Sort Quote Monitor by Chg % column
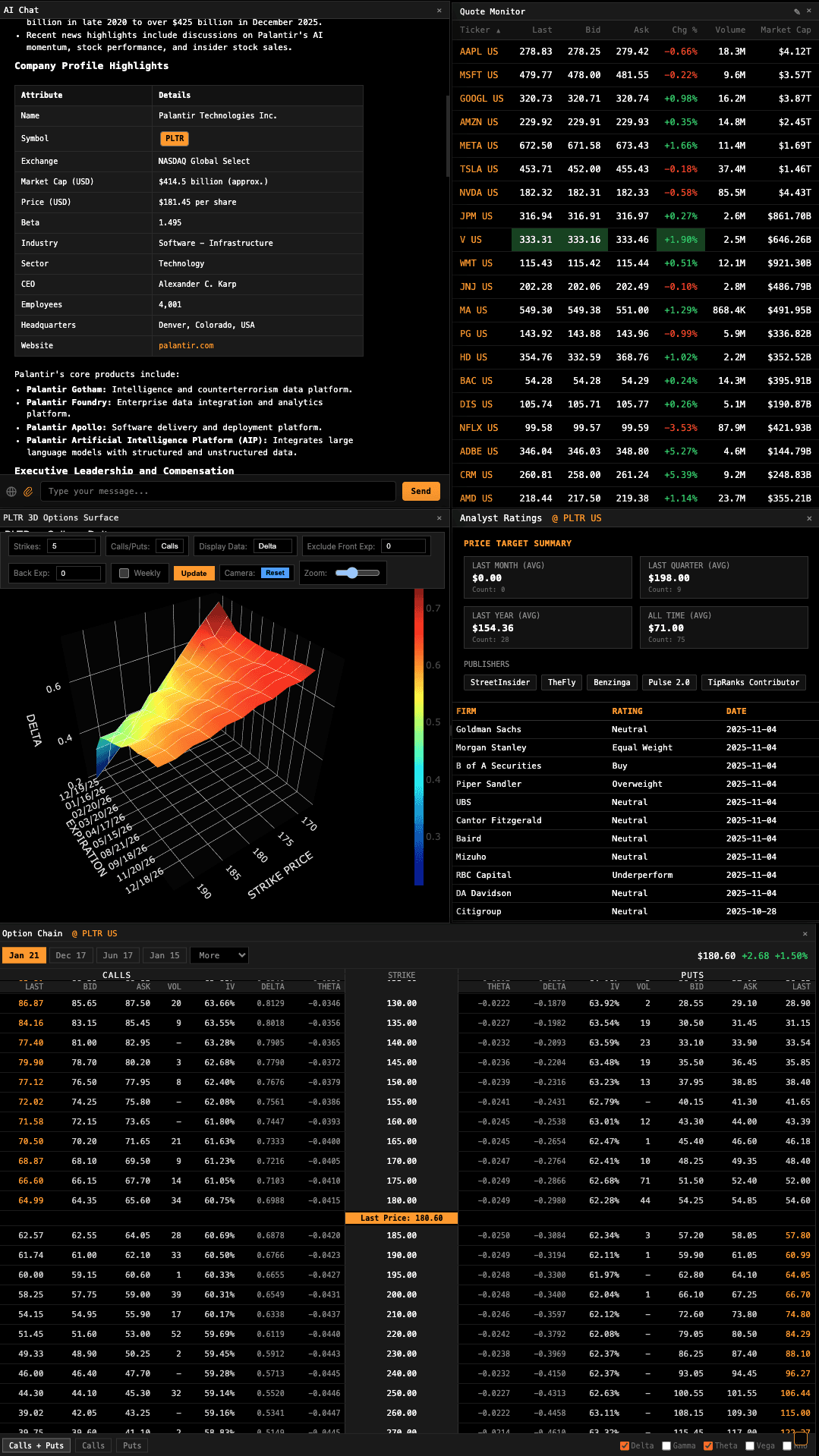Screen dimensions: 819x1456 (684, 30)
